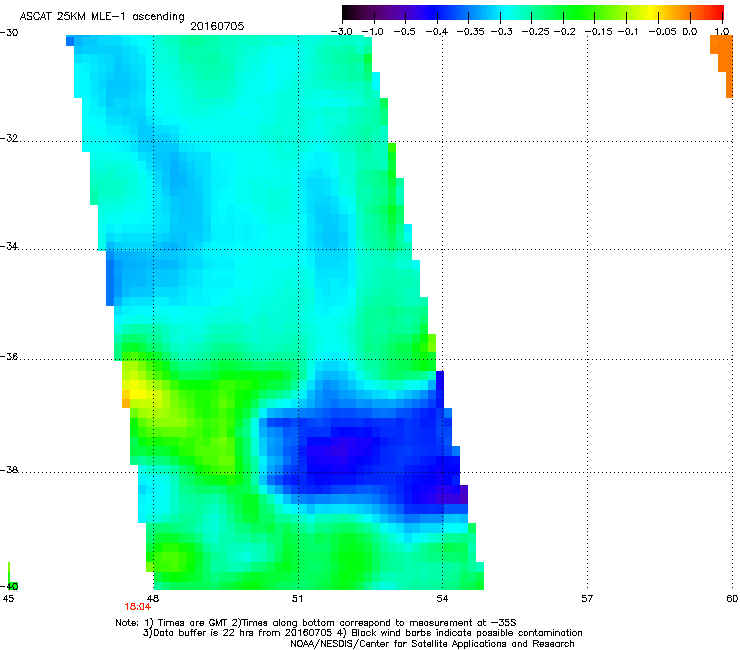The image size is (740, 650).
Task: Click latitude axis label -38
Action: click(x=9, y=470)
